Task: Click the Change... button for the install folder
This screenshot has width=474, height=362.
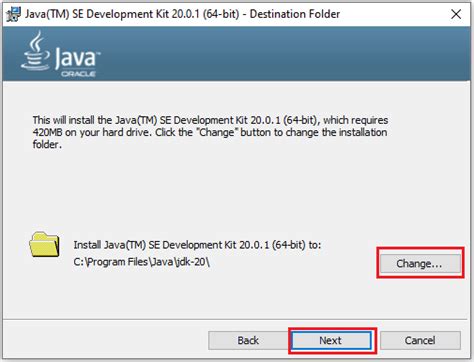Action: [420, 263]
